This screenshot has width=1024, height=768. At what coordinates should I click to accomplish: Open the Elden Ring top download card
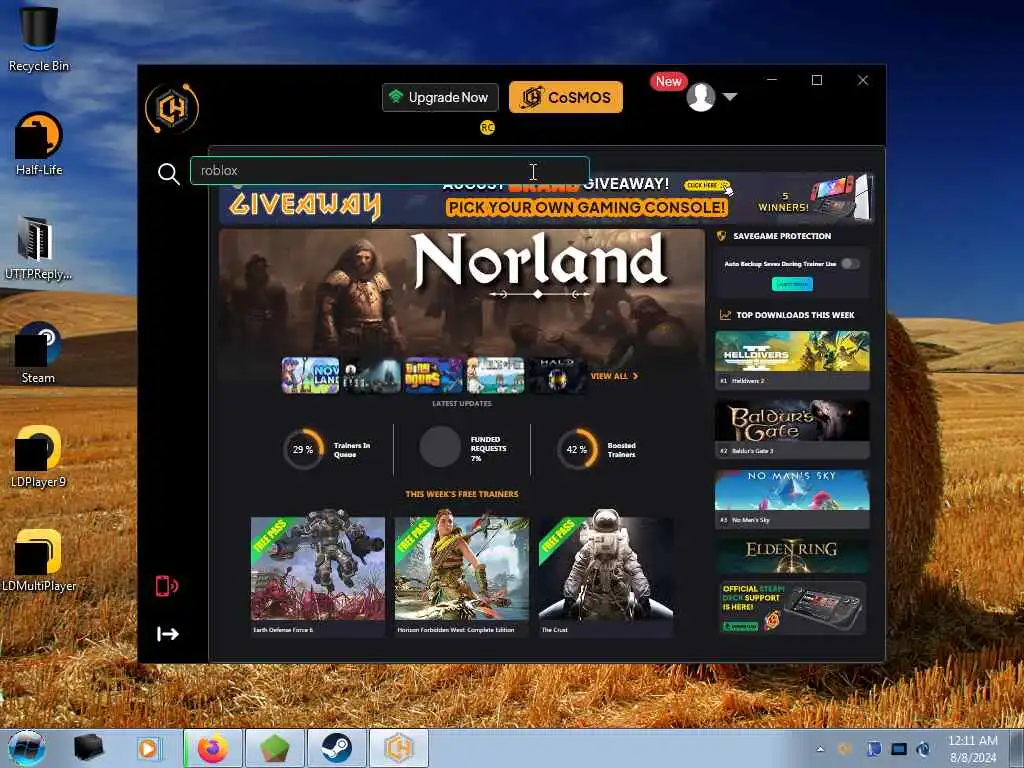[792, 556]
